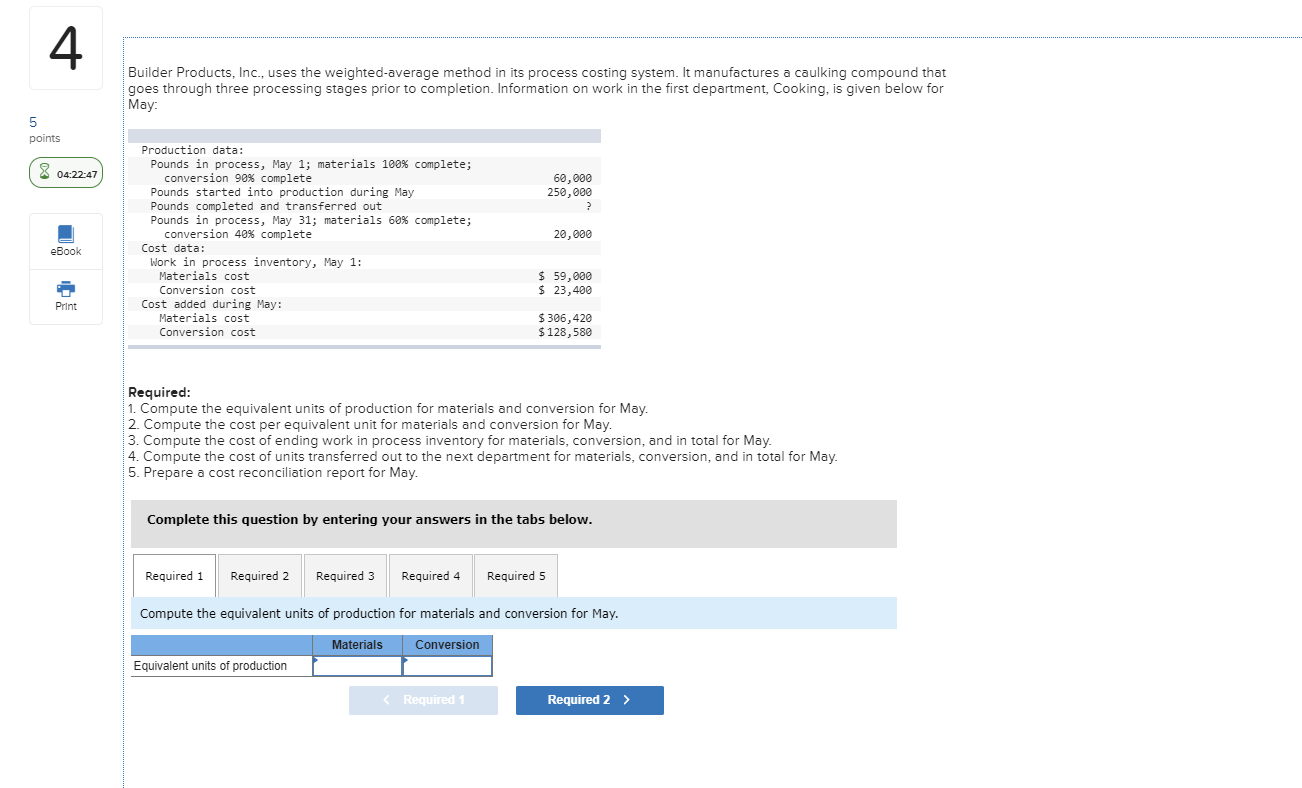Click requirement 5 cost reconciliation text
This screenshot has width=1302, height=788.
[273, 472]
